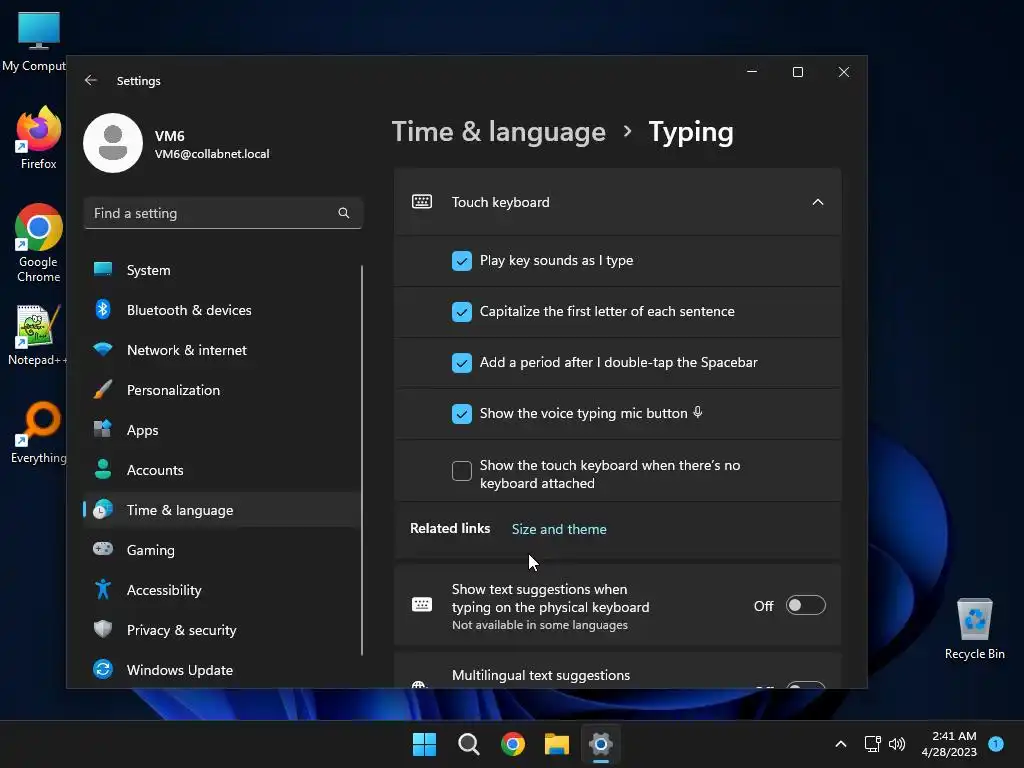Uncheck Add a period after double-tap Spacebar
The image size is (1024, 768).
click(x=462, y=362)
